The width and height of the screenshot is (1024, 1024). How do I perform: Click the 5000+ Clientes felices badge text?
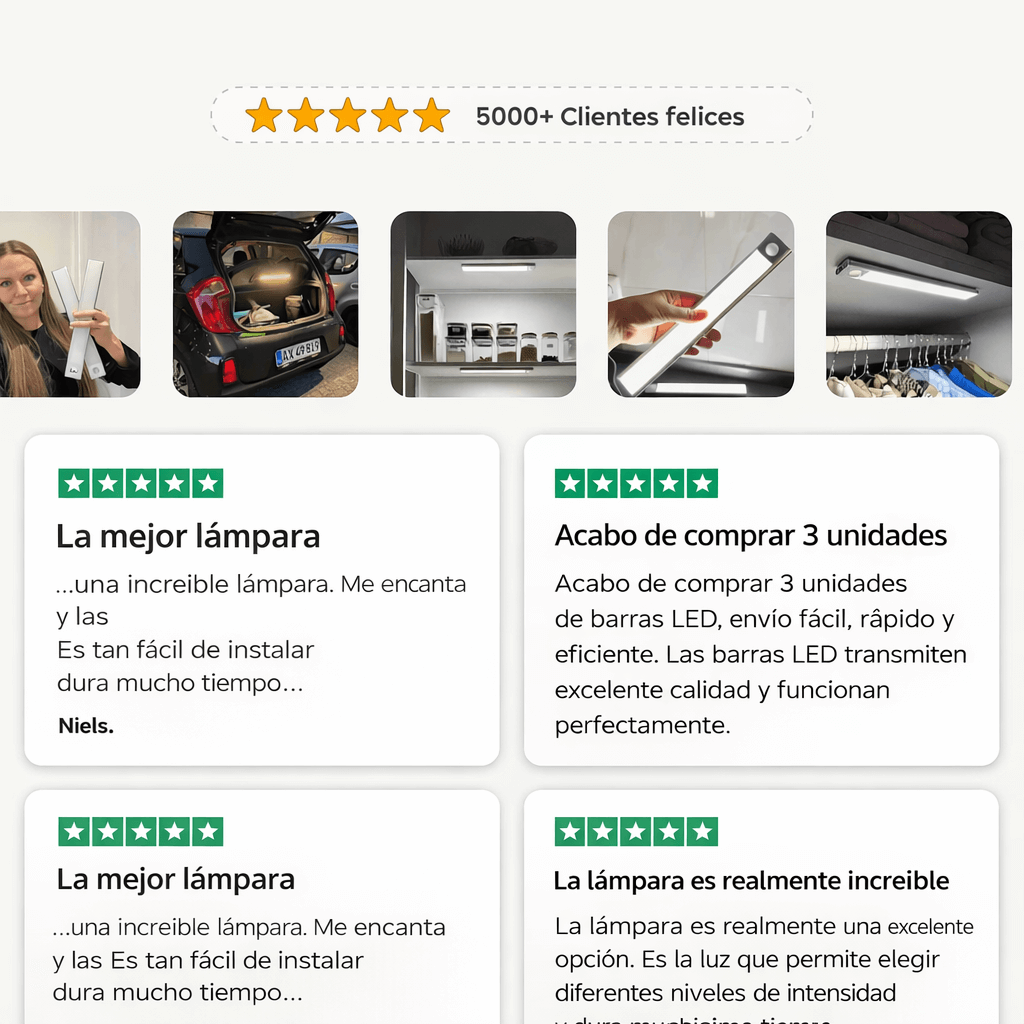pos(610,116)
